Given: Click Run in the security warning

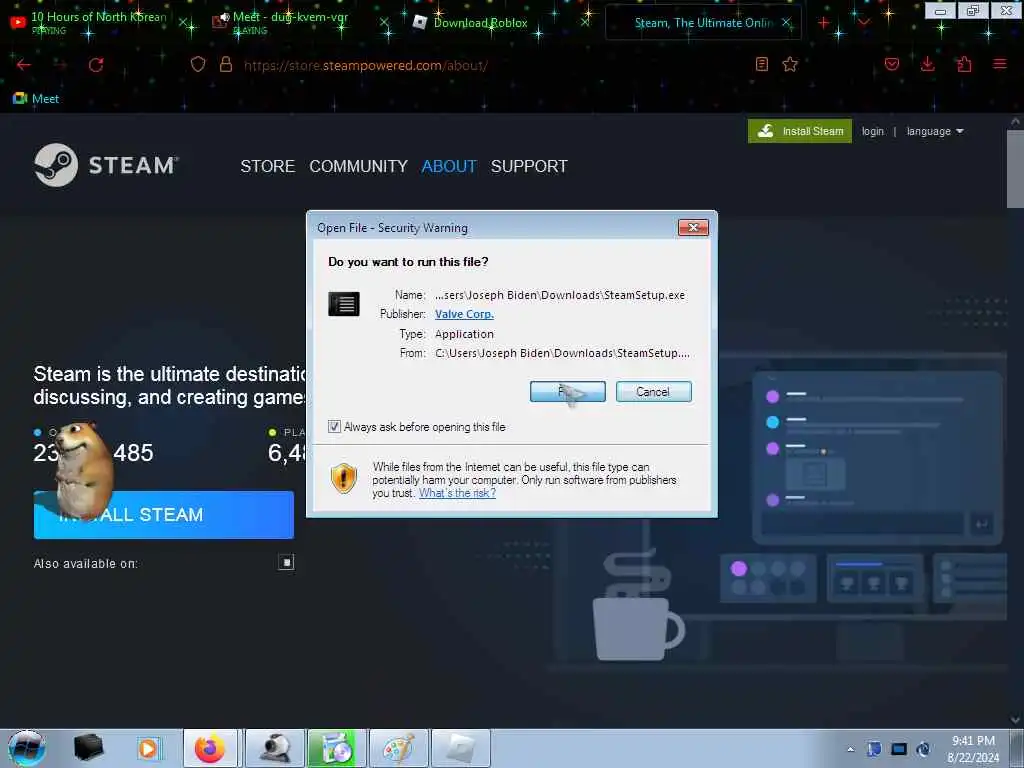Looking at the screenshot, I should click(x=568, y=391).
